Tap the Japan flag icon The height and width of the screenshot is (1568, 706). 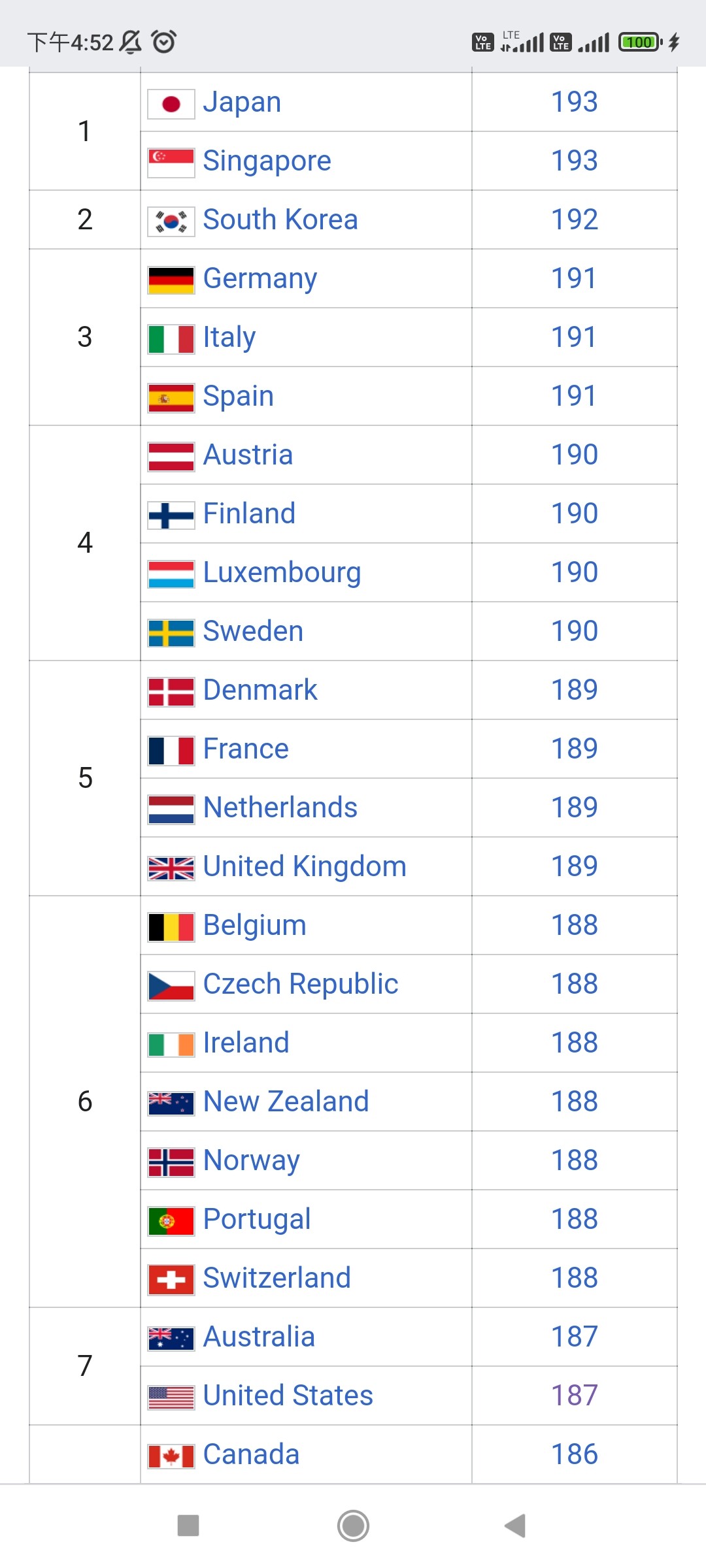point(171,104)
